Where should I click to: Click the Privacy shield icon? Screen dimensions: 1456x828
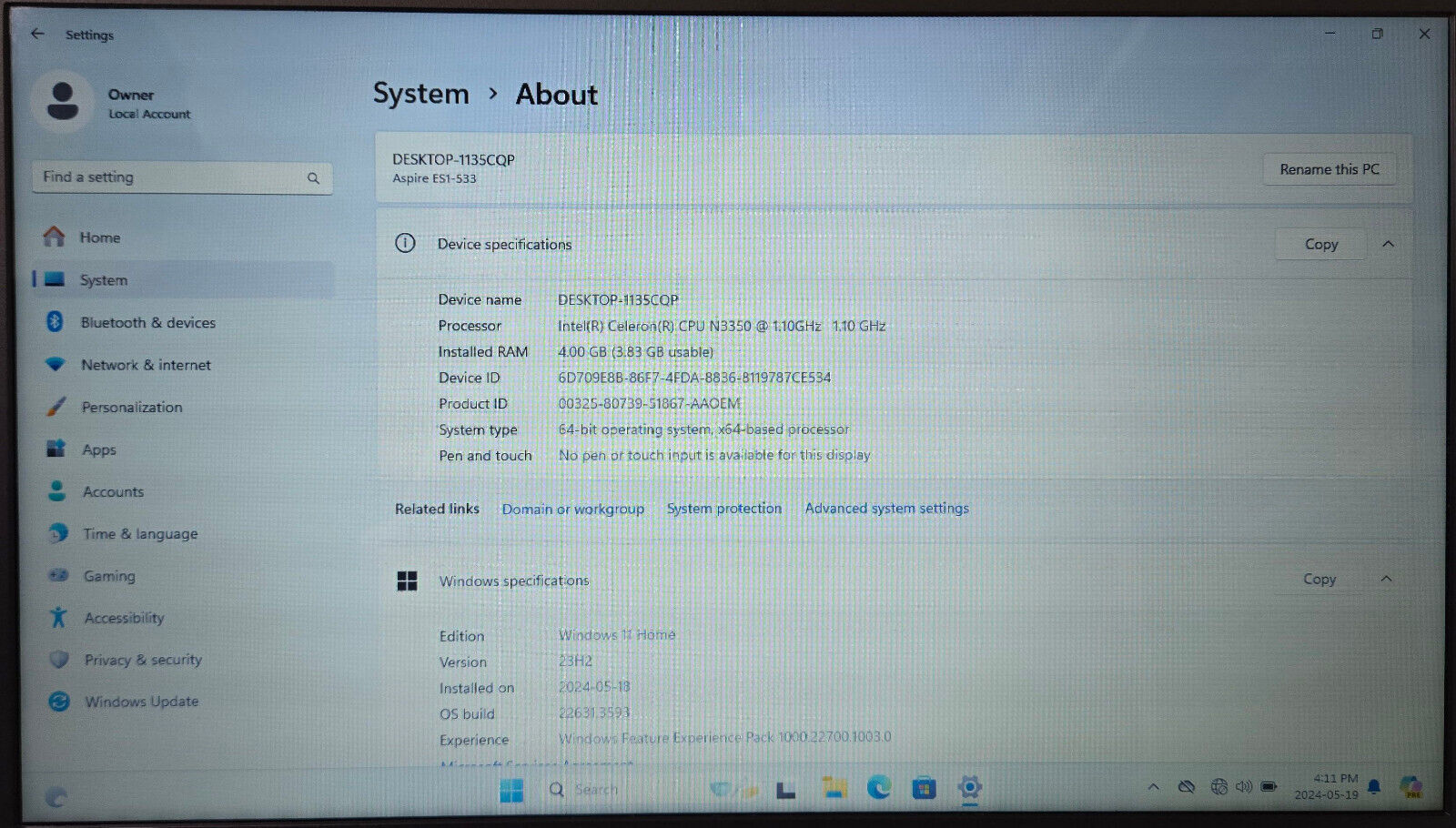[x=59, y=660]
